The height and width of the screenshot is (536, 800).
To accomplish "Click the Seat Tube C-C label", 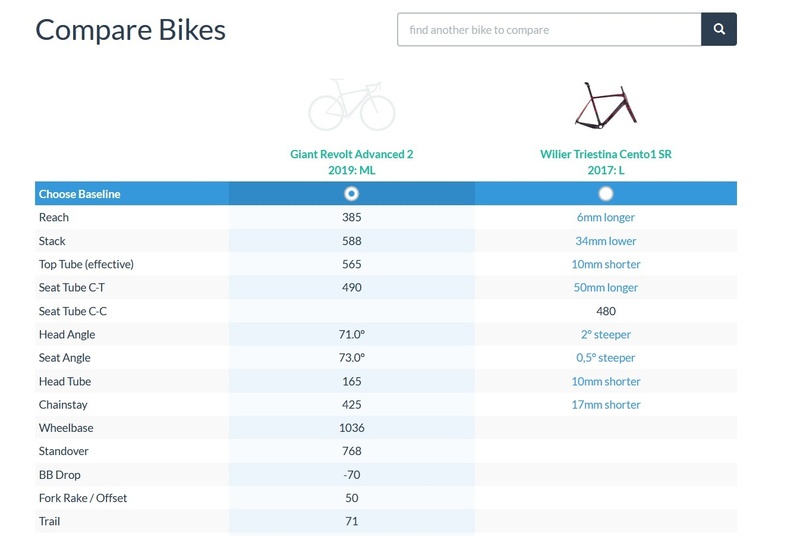I will pos(73,311).
